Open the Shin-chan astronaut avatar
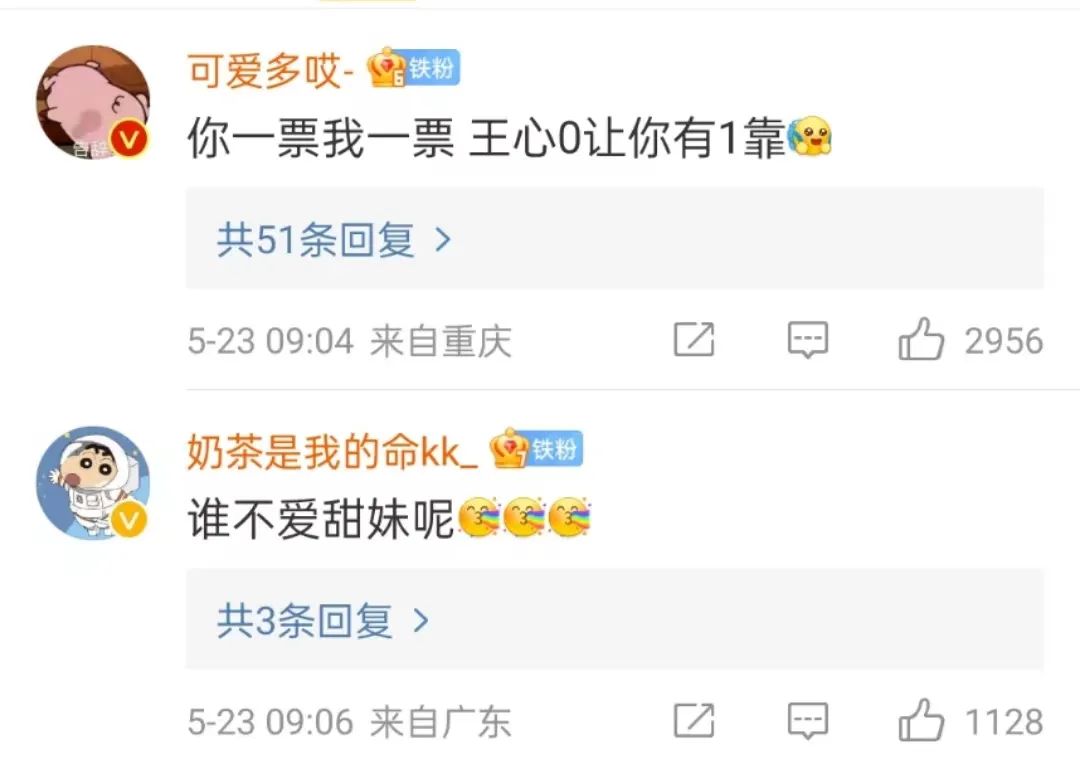Screen dimensions: 1080x769 click(x=93, y=483)
